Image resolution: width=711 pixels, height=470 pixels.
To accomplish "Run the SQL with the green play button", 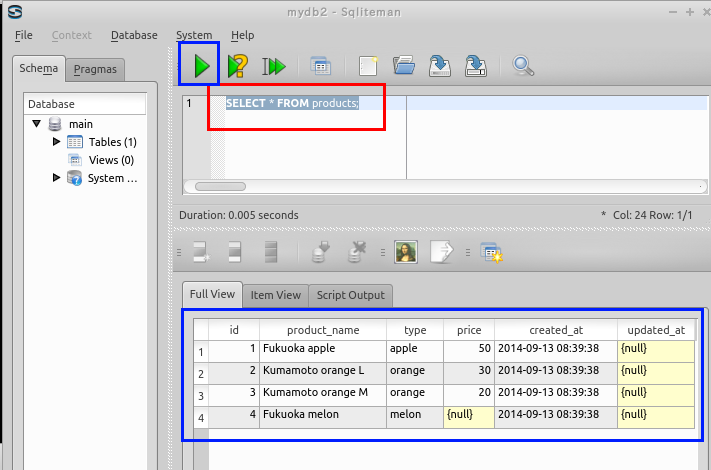I will coord(201,66).
